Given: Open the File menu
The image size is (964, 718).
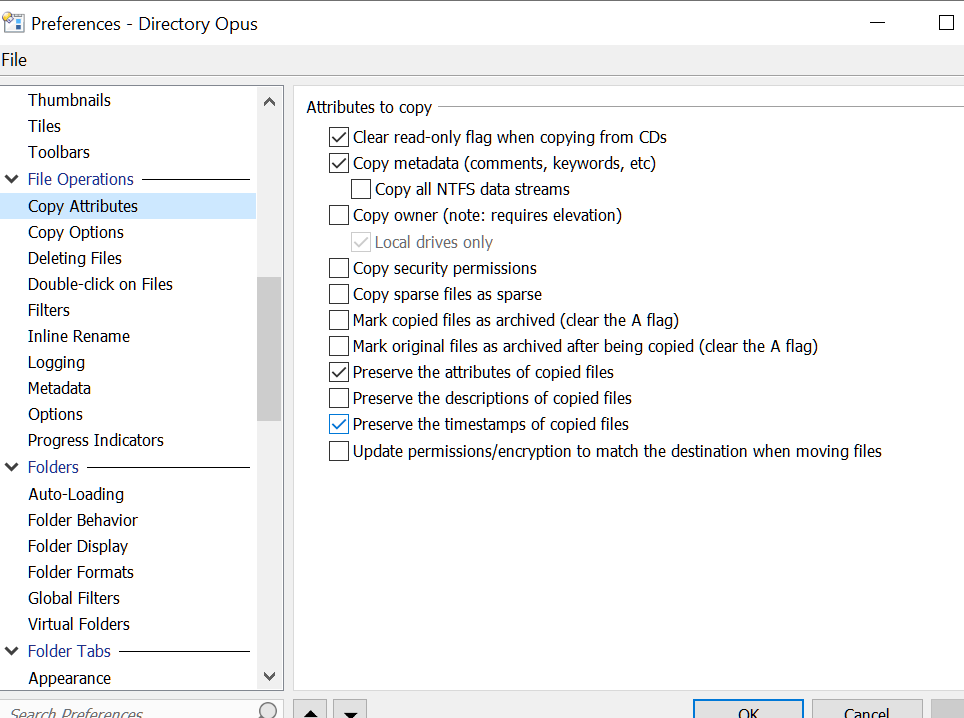Looking at the screenshot, I should click(14, 60).
